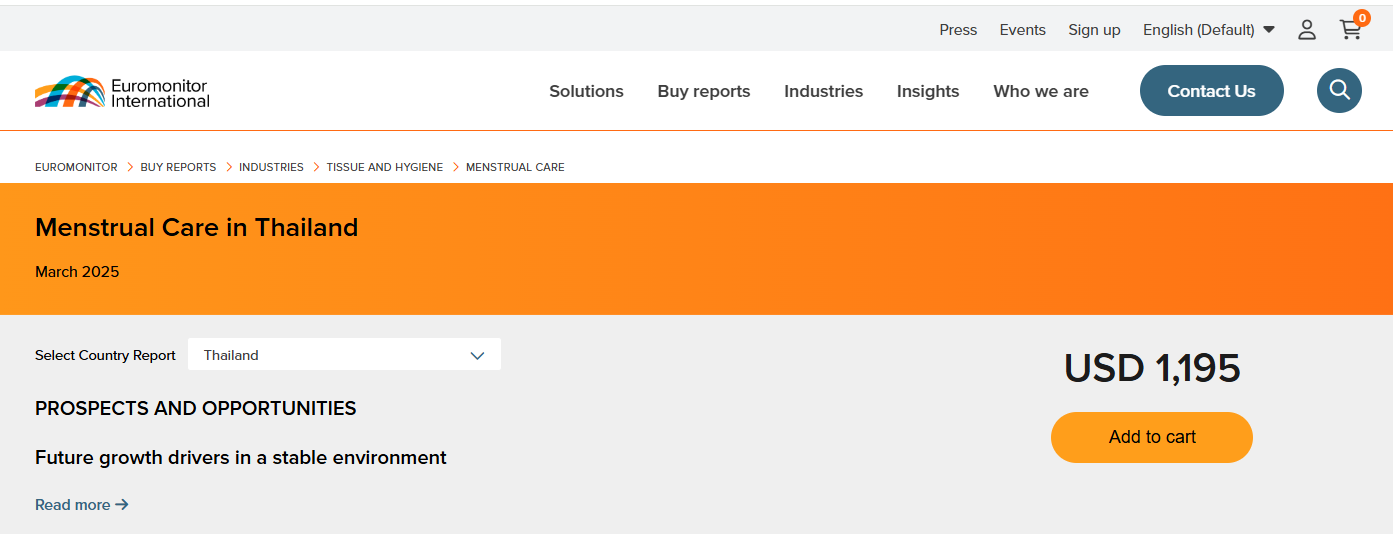Click the Euromonitor International logo
The height and width of the screenshot is (535, 1393).
click(122, 92)
